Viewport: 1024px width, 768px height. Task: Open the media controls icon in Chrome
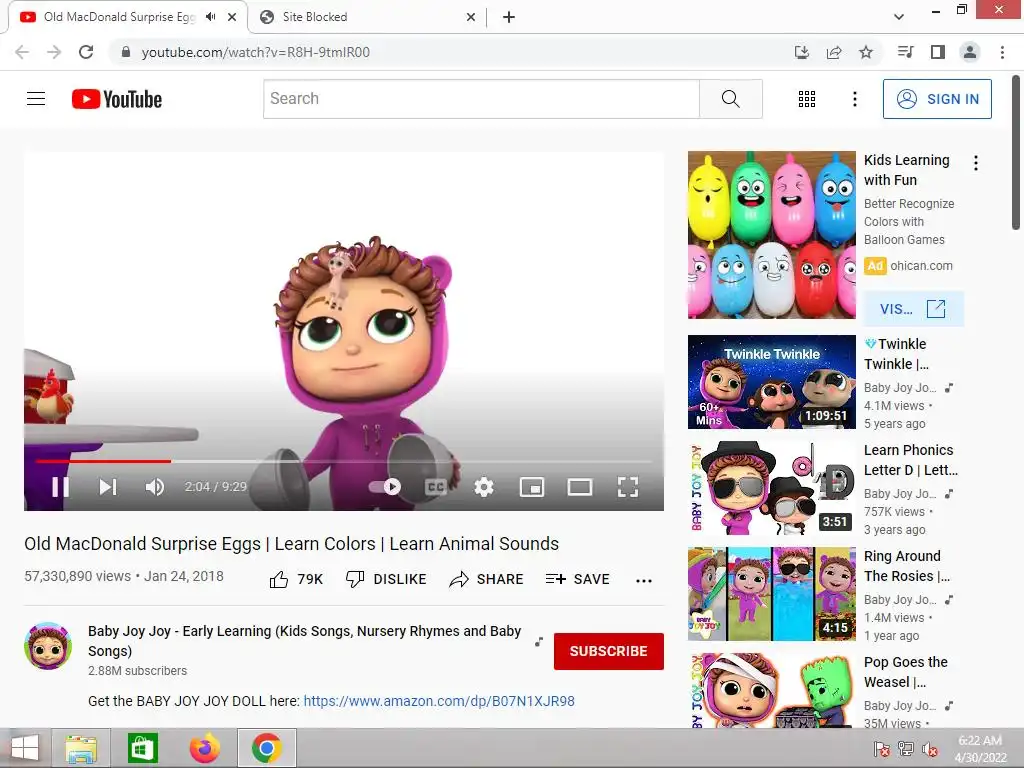tap(905, 52)
